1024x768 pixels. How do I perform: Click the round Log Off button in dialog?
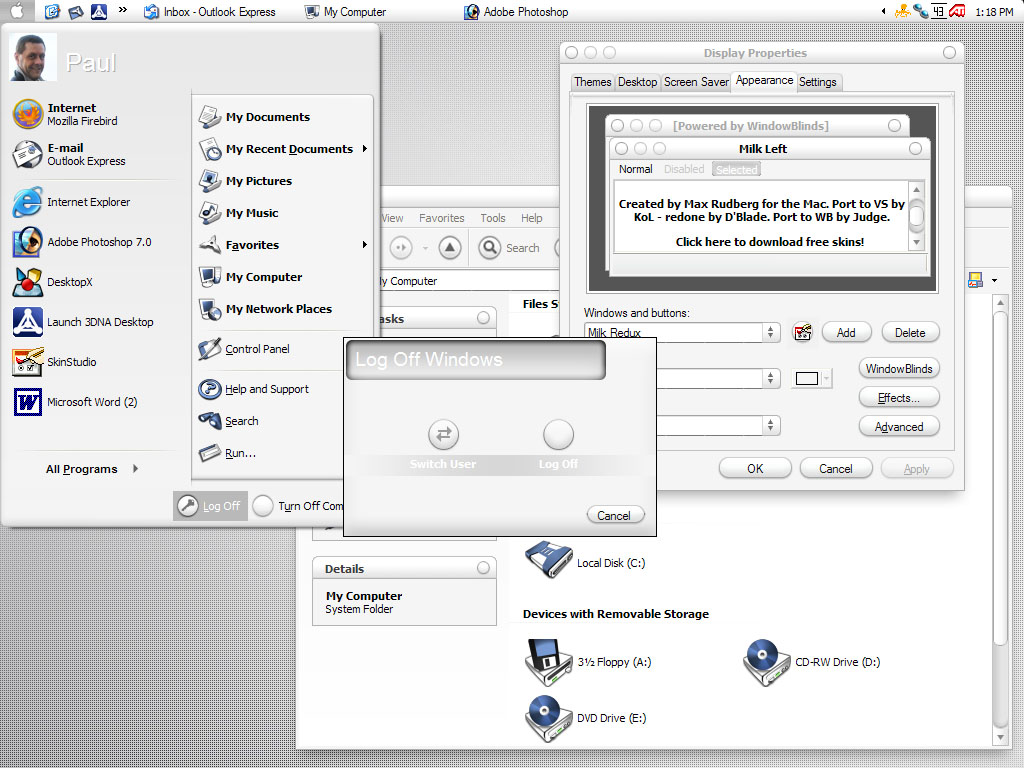coord(558,434)
